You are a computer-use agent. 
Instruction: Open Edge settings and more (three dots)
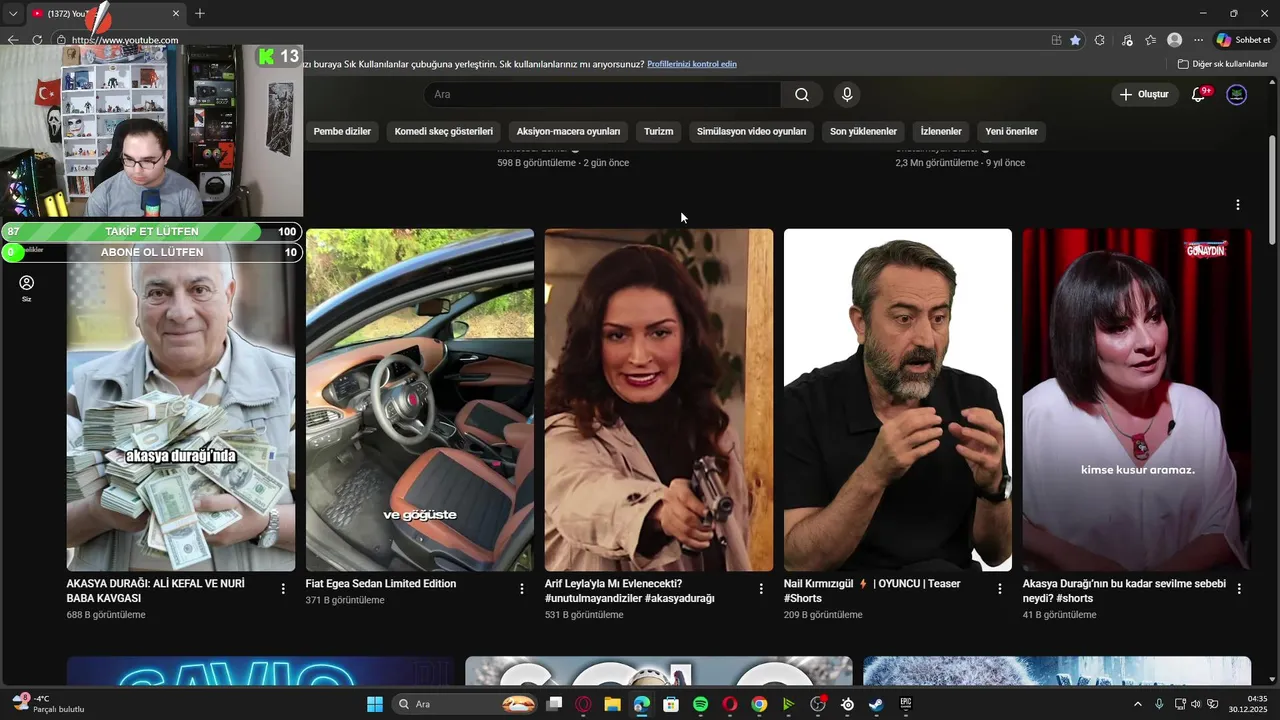(x=1198, y=40)
